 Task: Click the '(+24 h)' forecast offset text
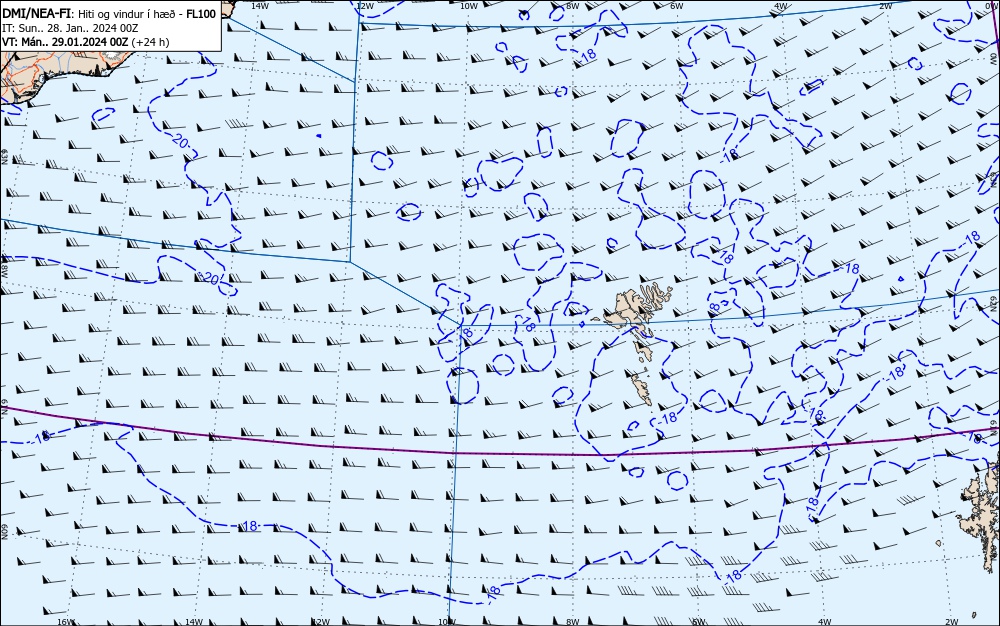151,42
